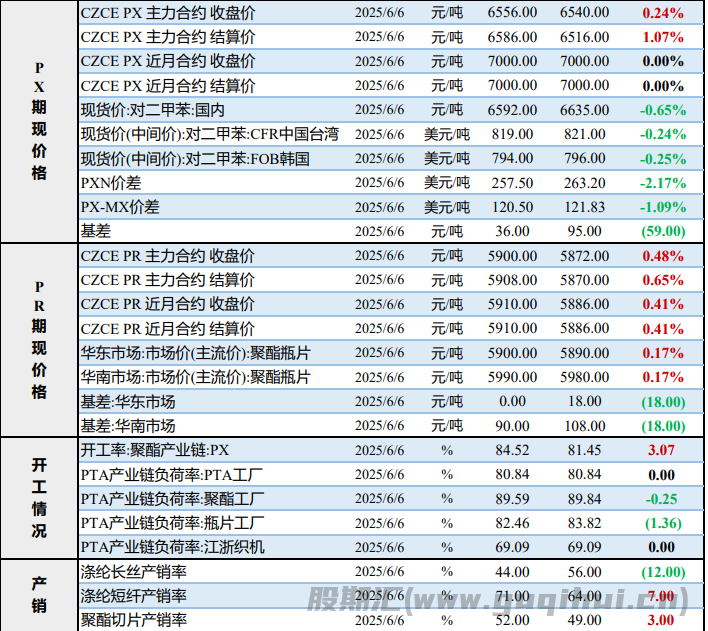This screenshot has height=631, width=708.
Task: Select the 华东市场 聚酯瓶片 market price label
Action: click(x=194, y=353)
